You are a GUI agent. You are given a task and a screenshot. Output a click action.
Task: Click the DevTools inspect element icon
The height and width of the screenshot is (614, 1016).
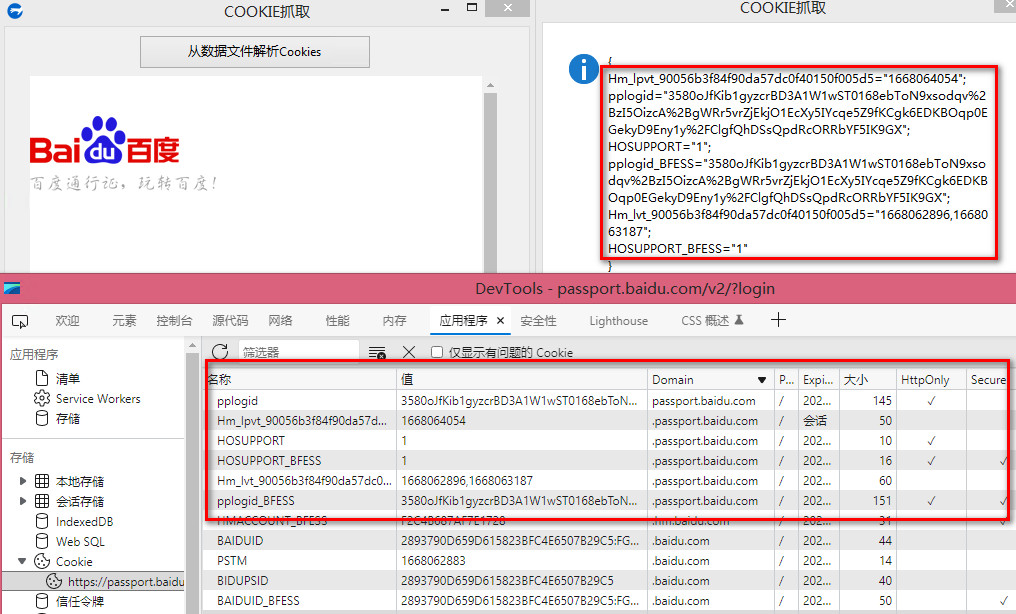pyautogui.click(x=20, y=321)
